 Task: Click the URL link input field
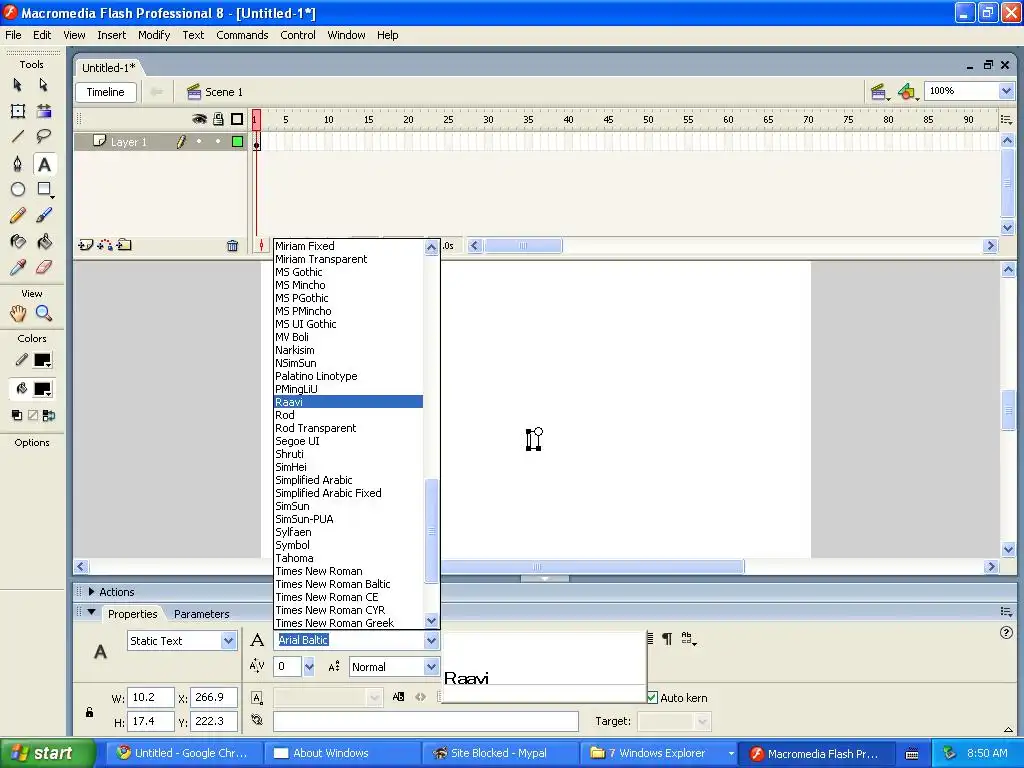tap(426, 721)
